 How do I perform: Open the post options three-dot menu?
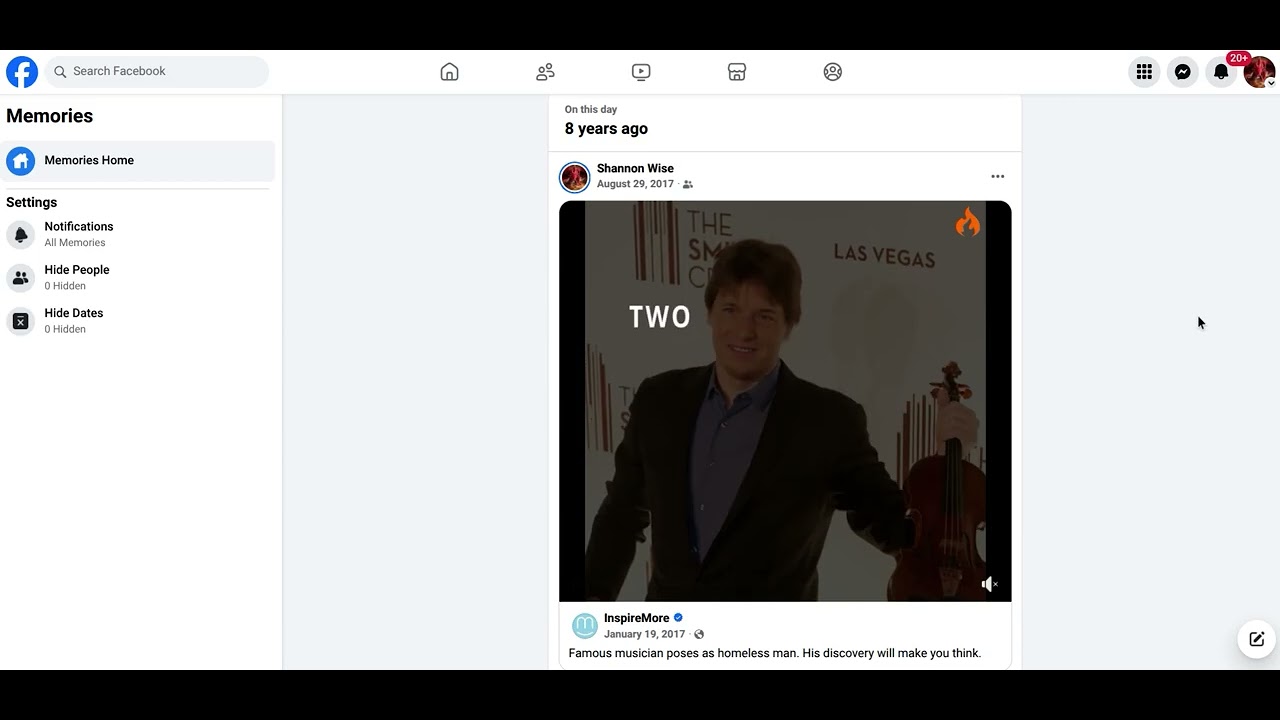pos(997,176)
